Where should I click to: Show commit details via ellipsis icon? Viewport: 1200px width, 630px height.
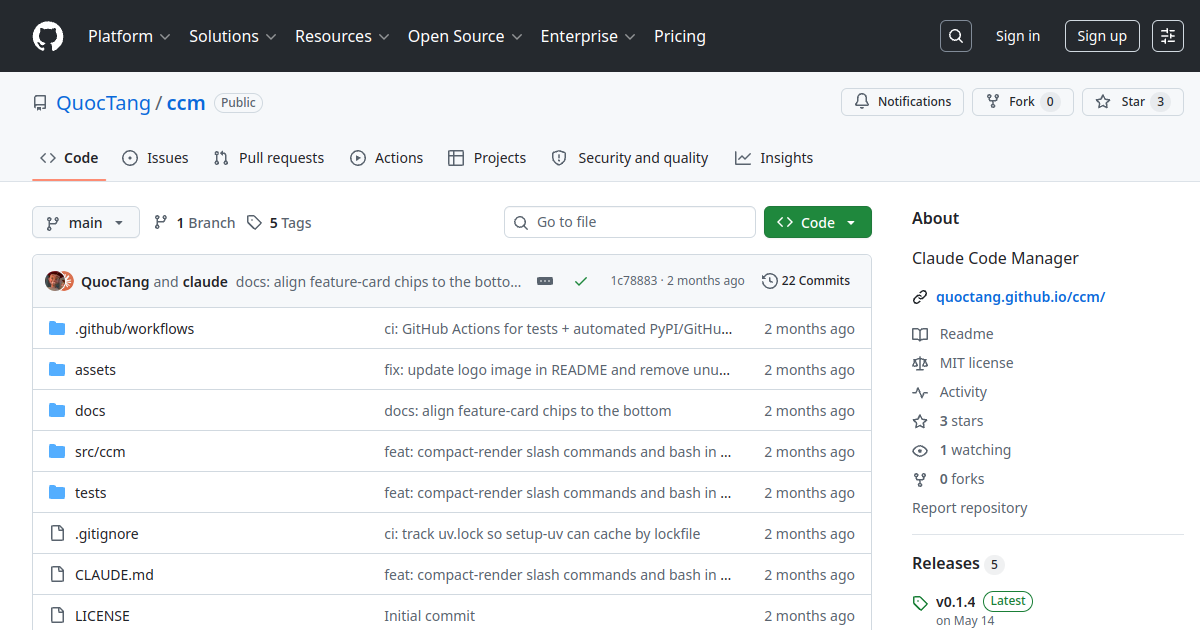click(545, 281)
